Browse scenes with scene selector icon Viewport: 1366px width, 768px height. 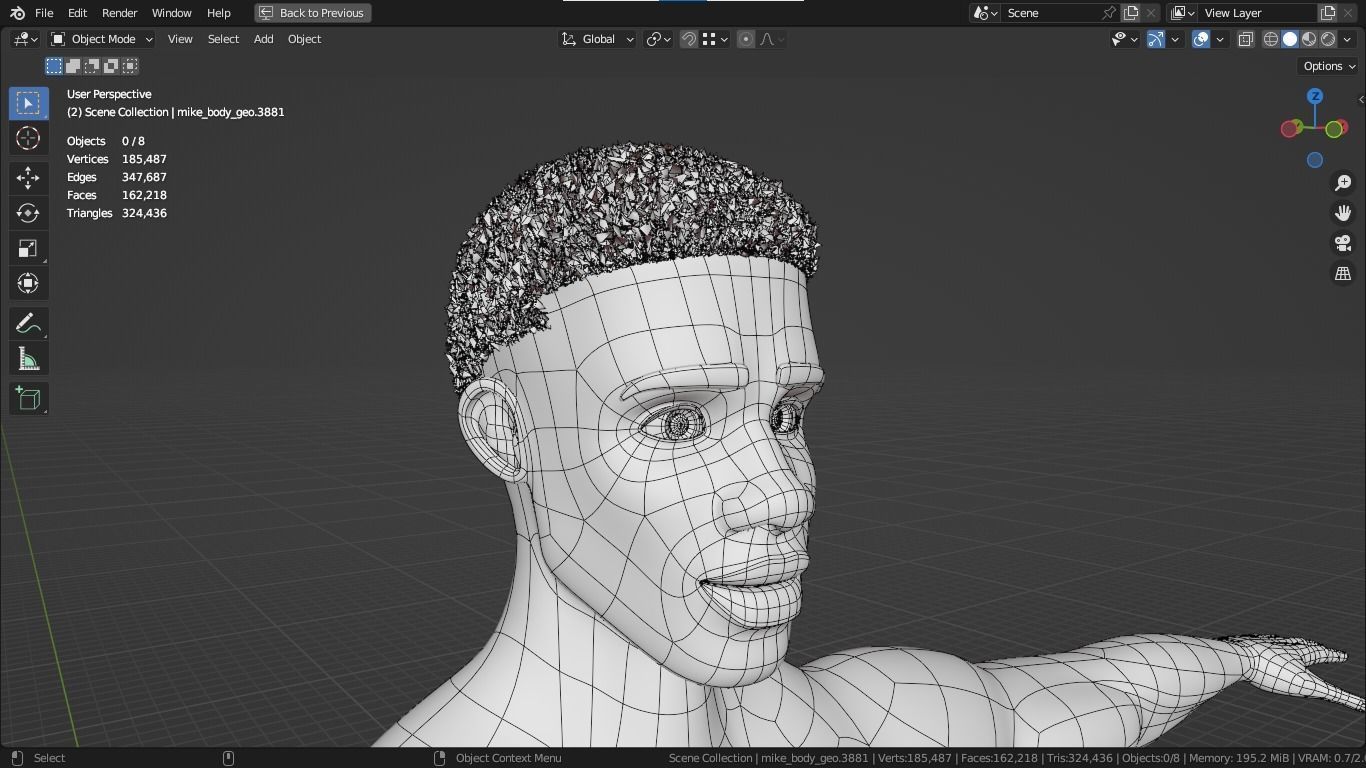pyautogui.click(x=986, y=13)
